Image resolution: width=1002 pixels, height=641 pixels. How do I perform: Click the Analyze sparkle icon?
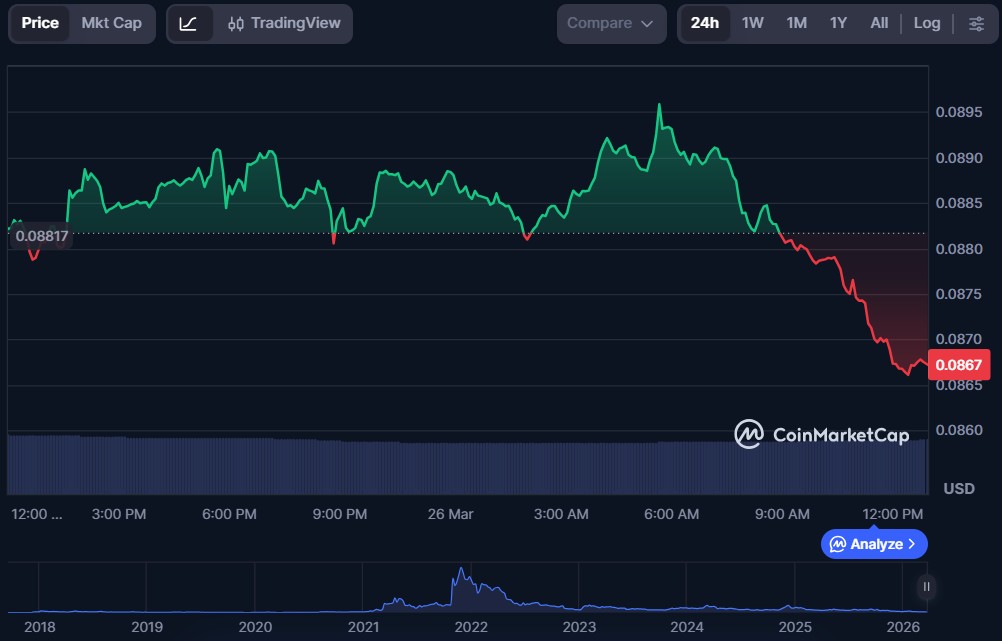click(x=837, y=544)
